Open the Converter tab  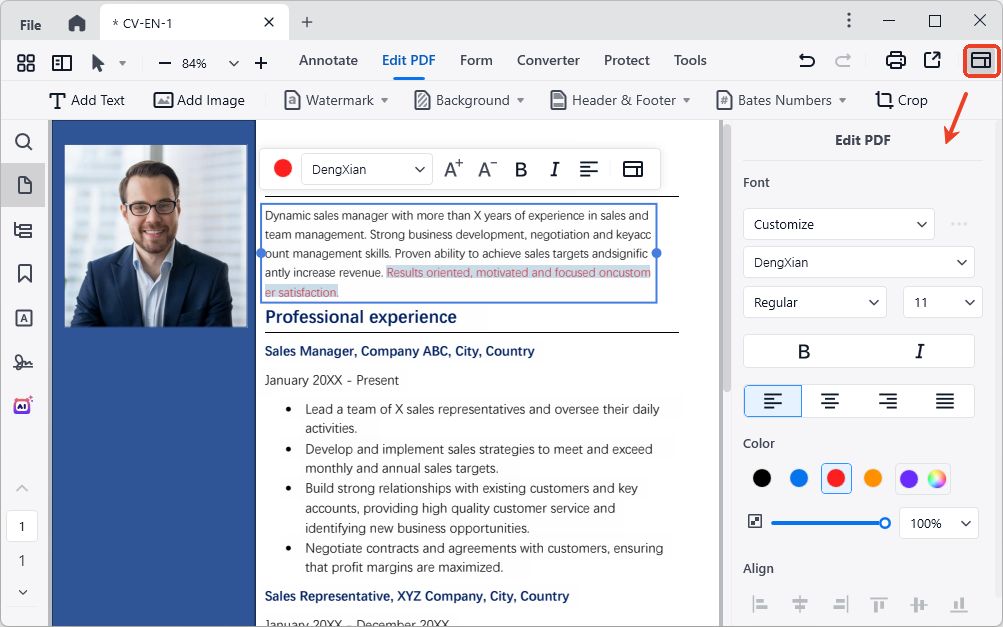pos(548,60)
